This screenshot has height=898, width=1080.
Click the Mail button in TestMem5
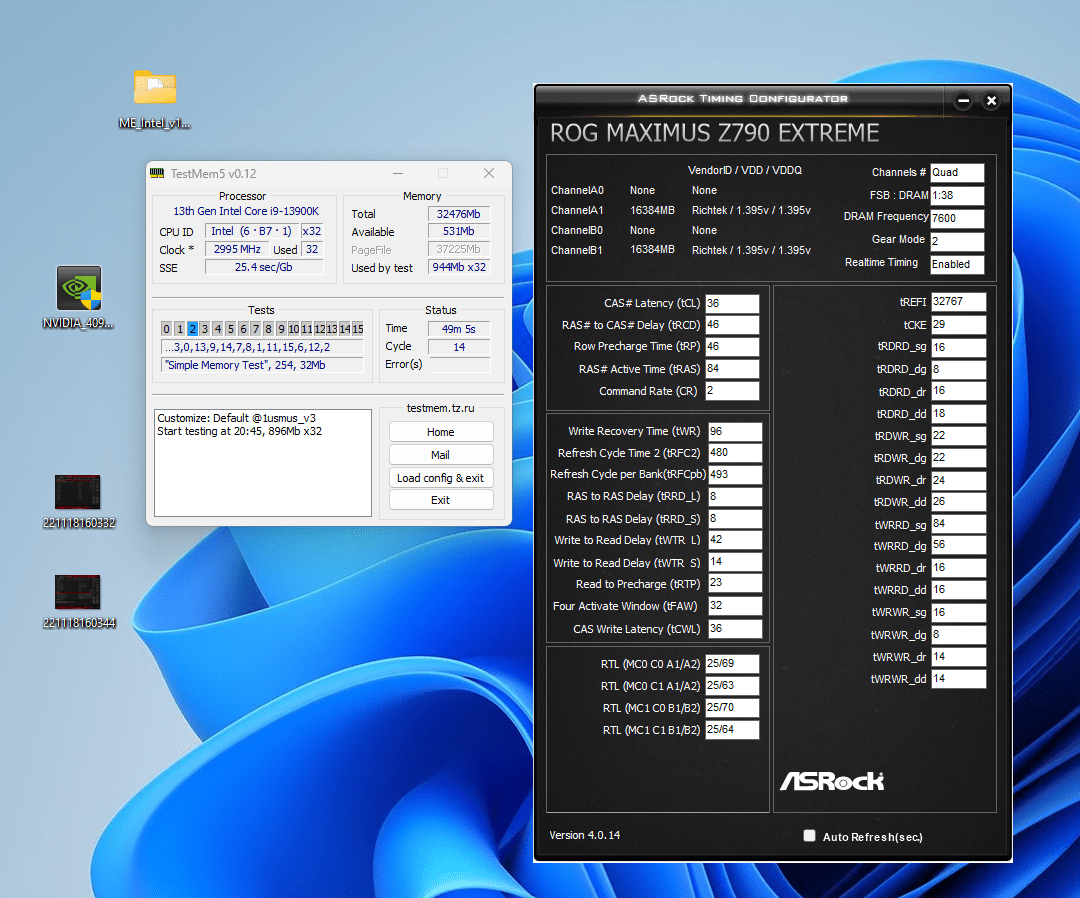(x=441, y=455)
